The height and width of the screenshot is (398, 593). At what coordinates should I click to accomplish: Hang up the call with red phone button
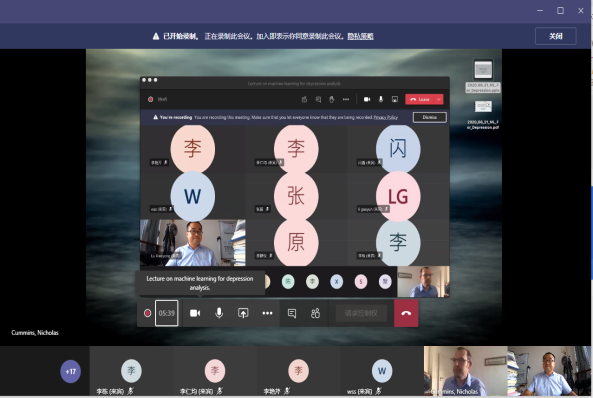click(x=406, y=313)
